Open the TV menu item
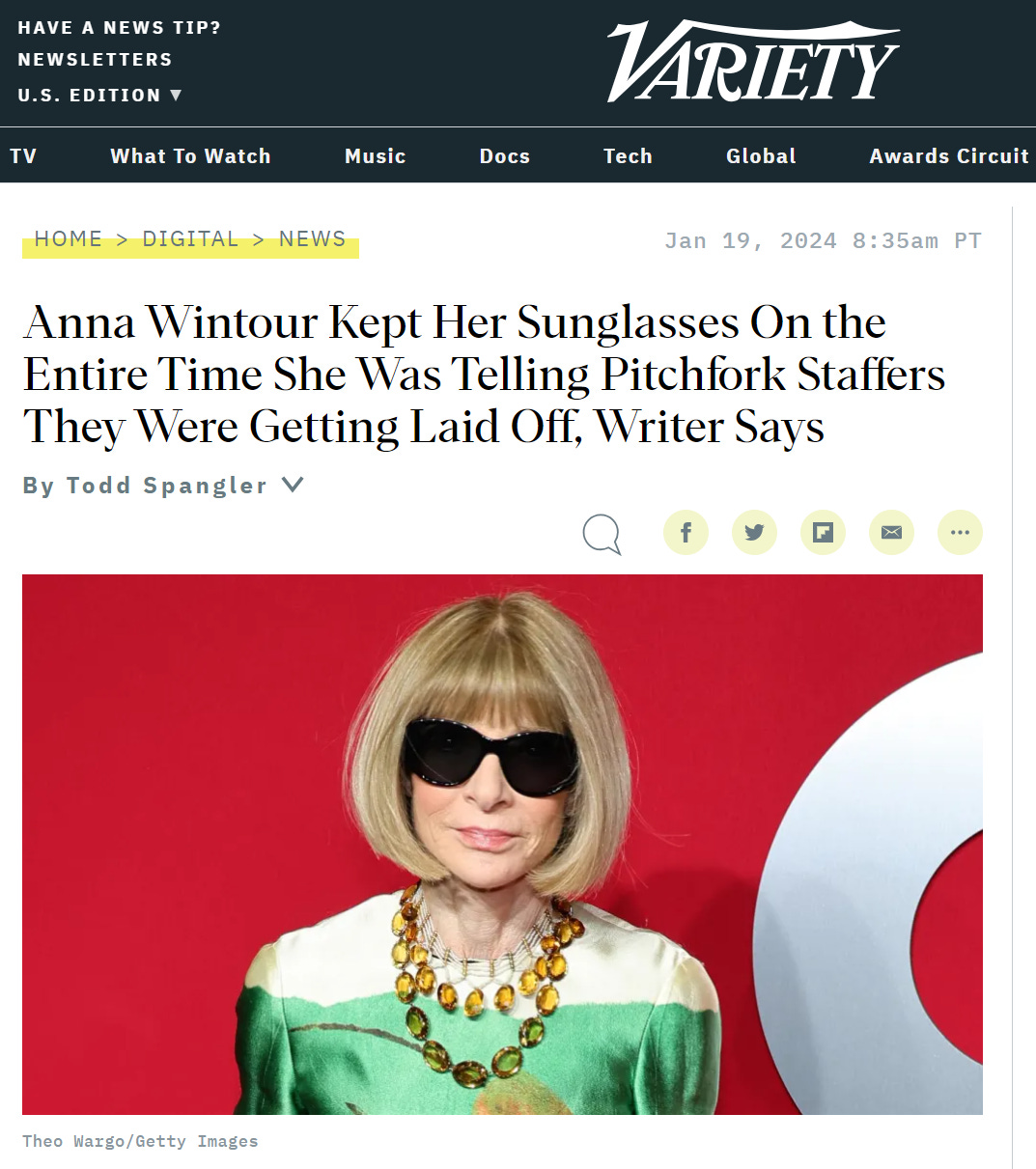 (23, 155)
